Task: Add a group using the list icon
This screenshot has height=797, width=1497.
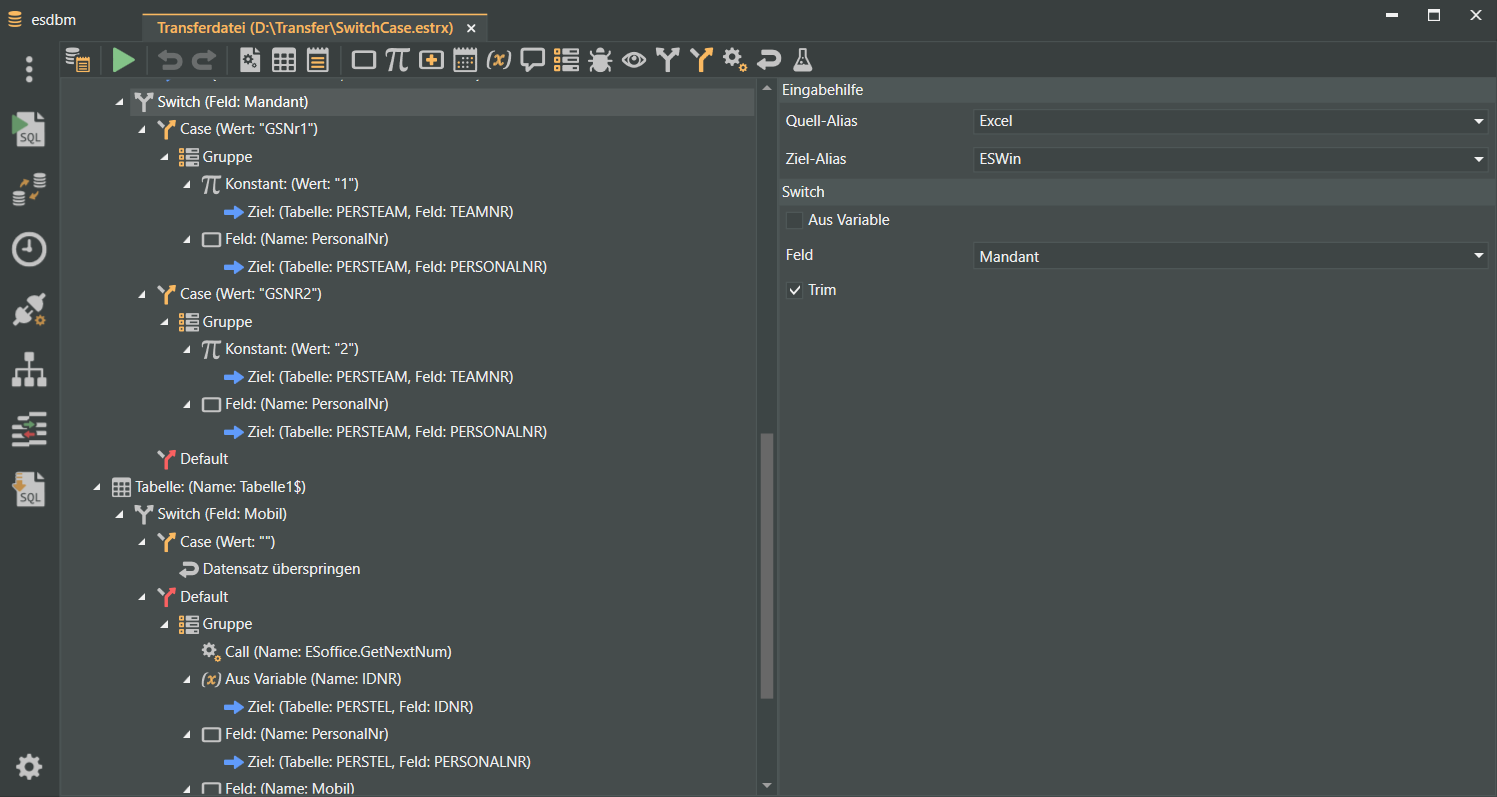Action: tap(566, 60)
